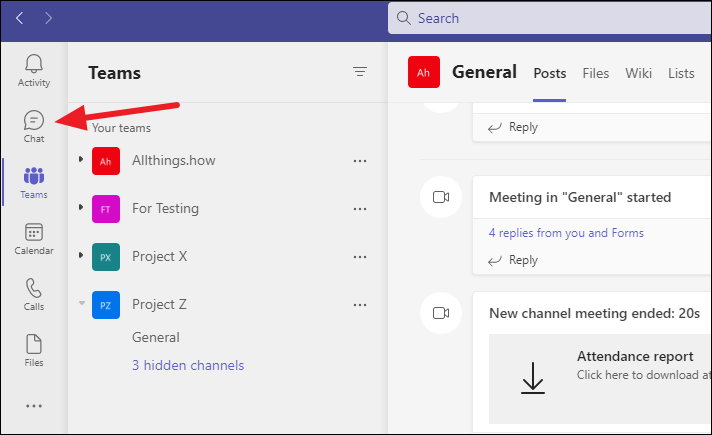Go back with the left arrow

tap(20, 18)
